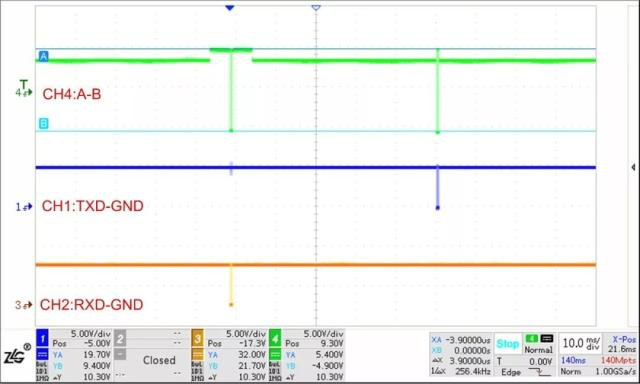Open the 10.0 ms/div timebase setting
This screenshot has height=384, width=640.
click(x=582, y=343)
